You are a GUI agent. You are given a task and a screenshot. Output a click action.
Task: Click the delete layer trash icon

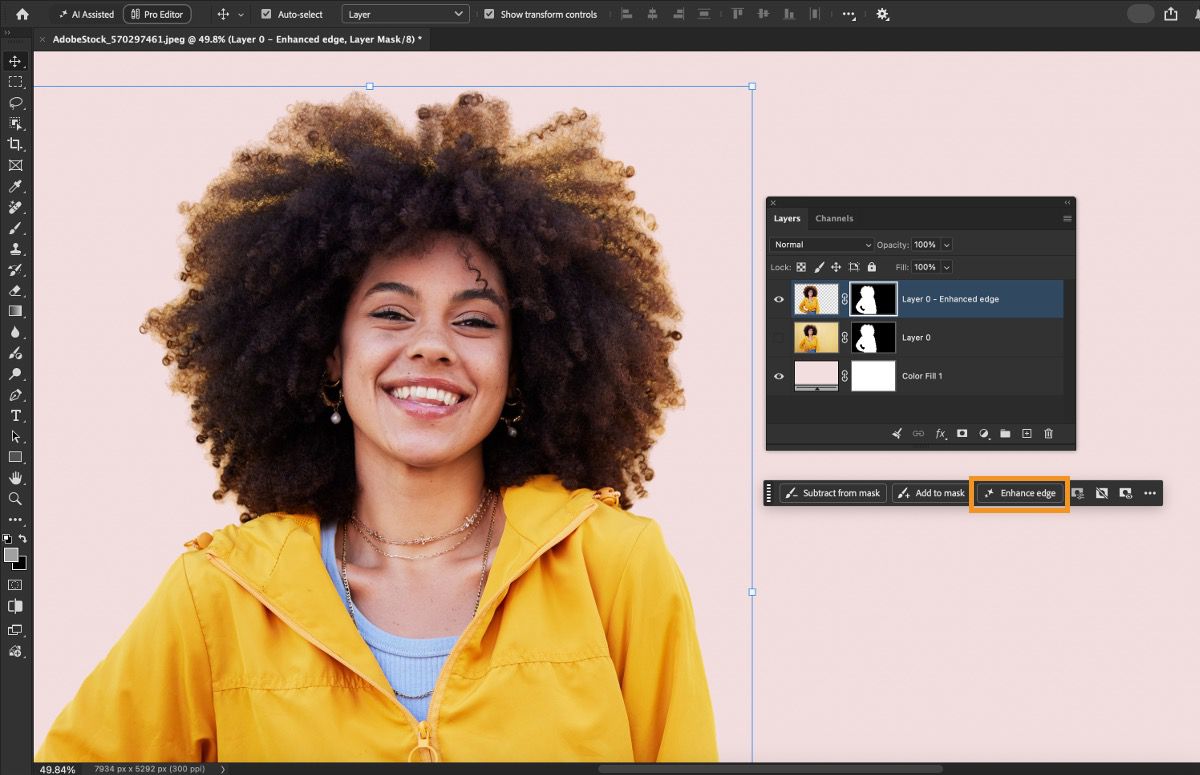[1048, 434]
